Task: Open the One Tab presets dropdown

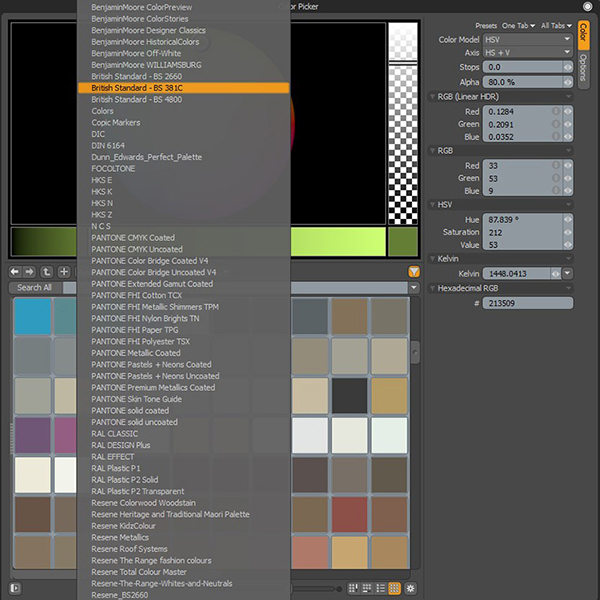Action: (518, 26)
